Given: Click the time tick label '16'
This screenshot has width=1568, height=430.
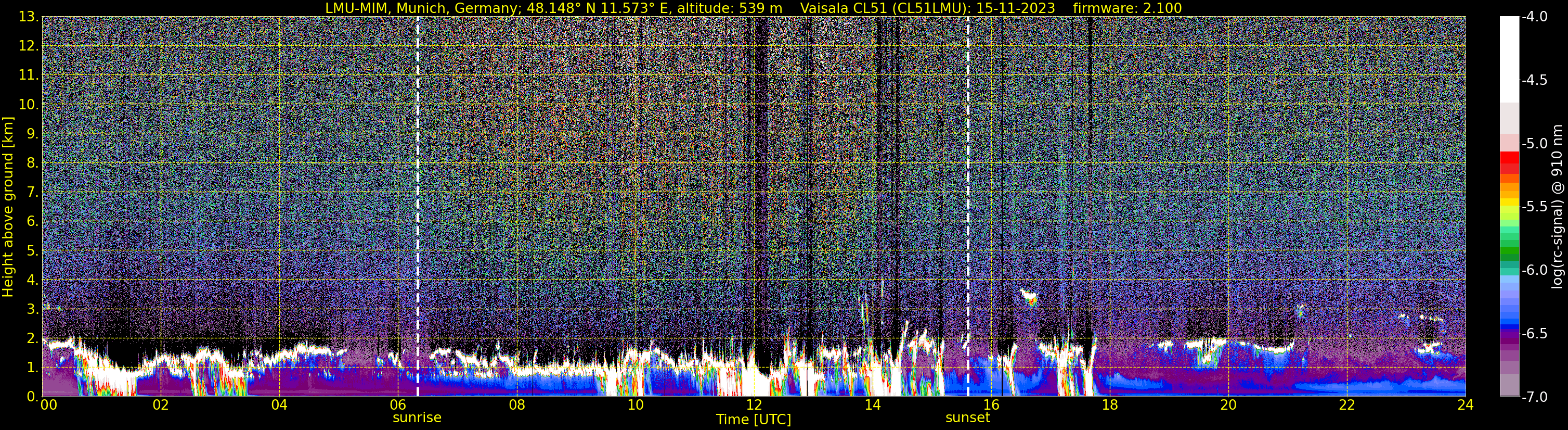Looking at the screenshot, I should point(991,405).
